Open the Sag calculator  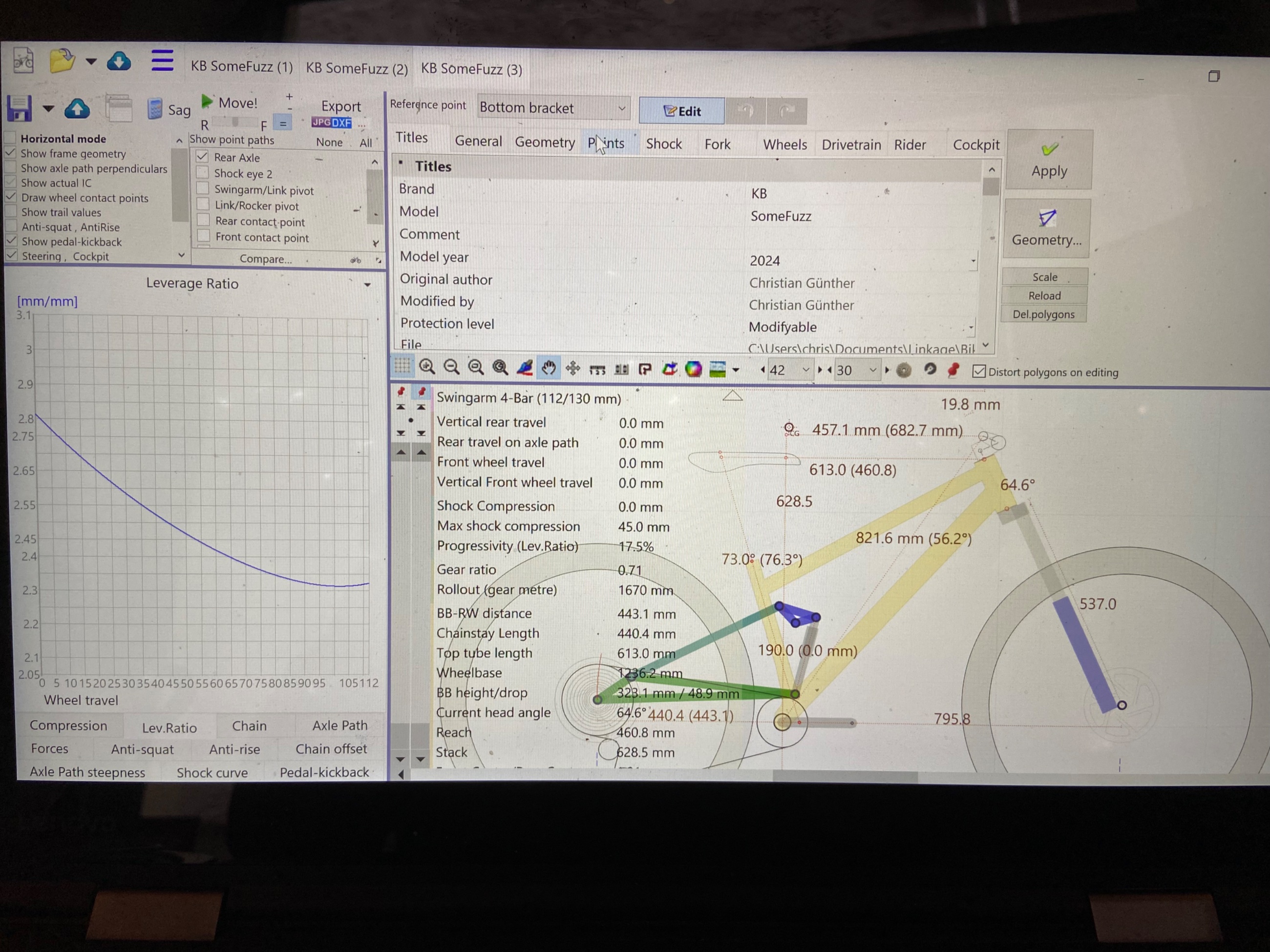click(169, 109)
